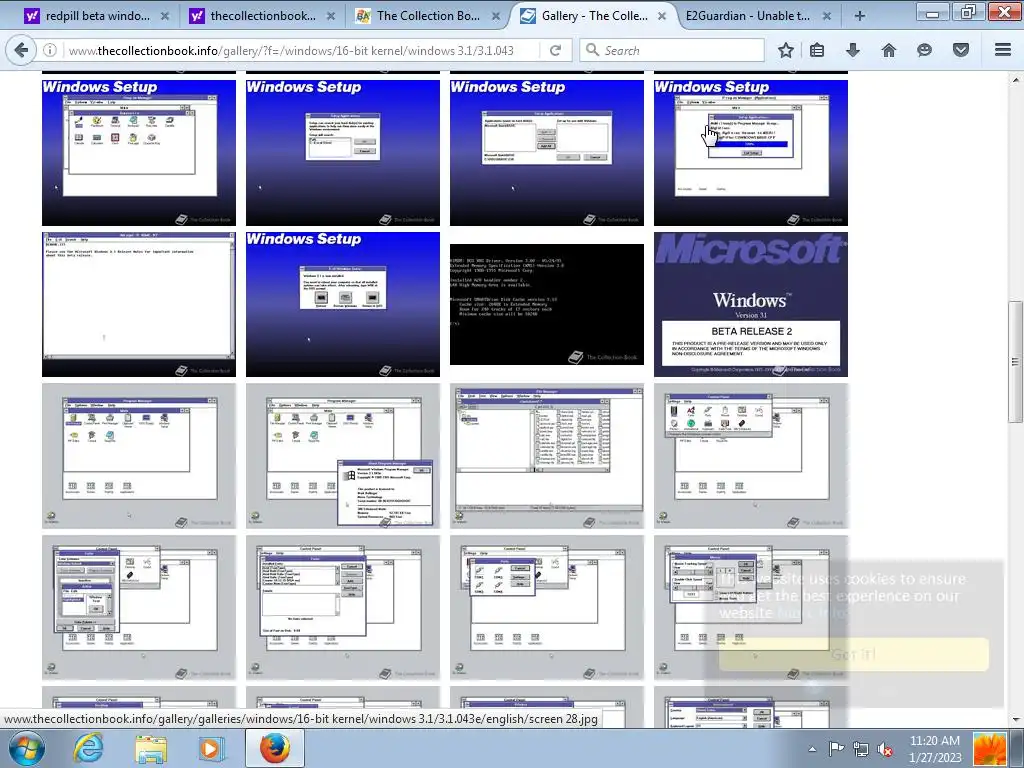Viewport: 1024px width, 768px height.
Task: Open the File Manager screenshot thumbnail
Action: (547, 456)
